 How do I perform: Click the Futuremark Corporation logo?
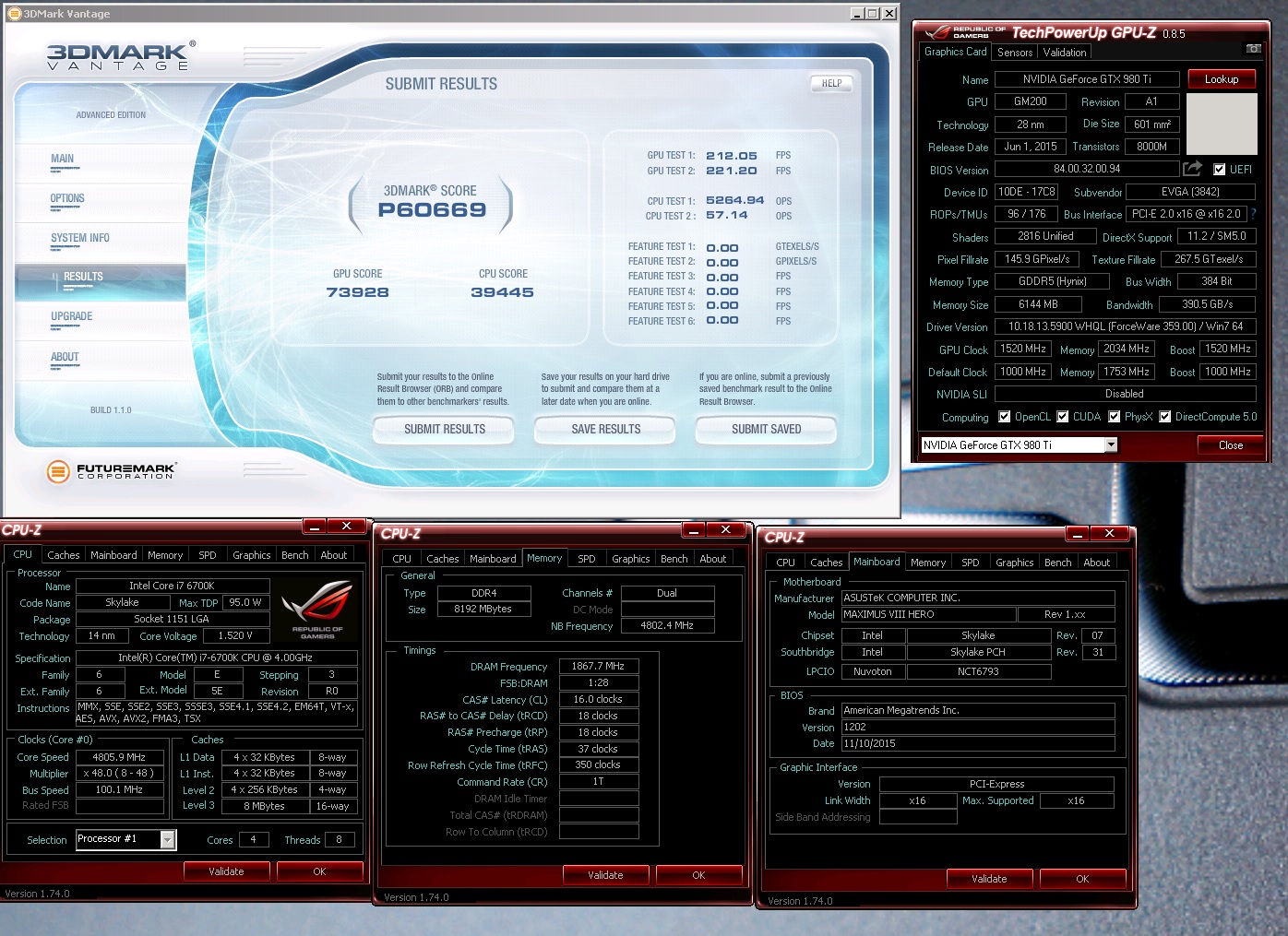pyautogui.click(x=111, y=471)
